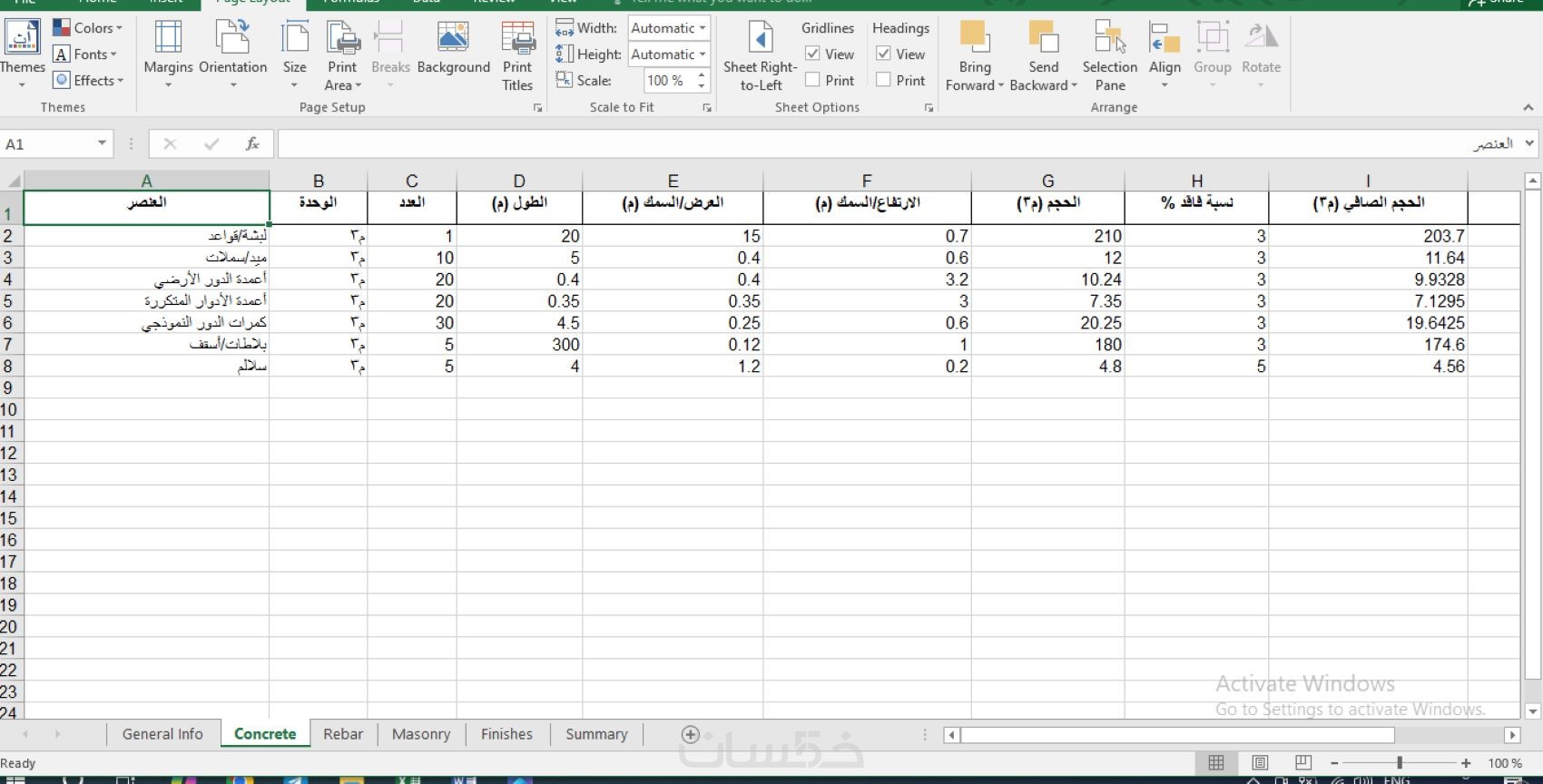Open the theme Colors dropdown

[x=87, y=28]
